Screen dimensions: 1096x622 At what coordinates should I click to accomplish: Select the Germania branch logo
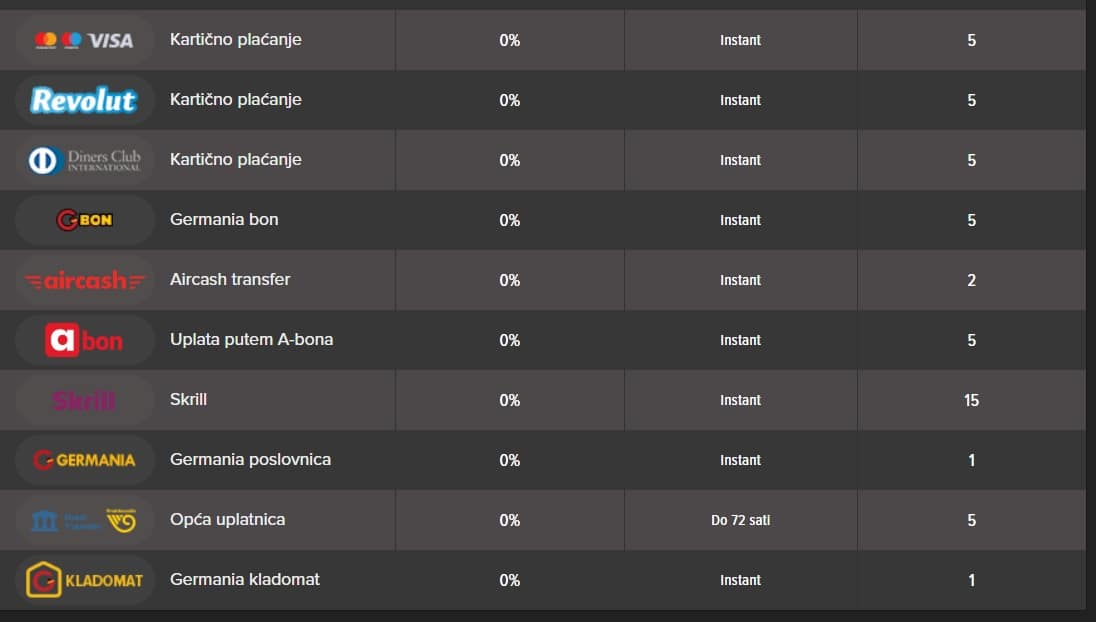click(x=84, y=460)
